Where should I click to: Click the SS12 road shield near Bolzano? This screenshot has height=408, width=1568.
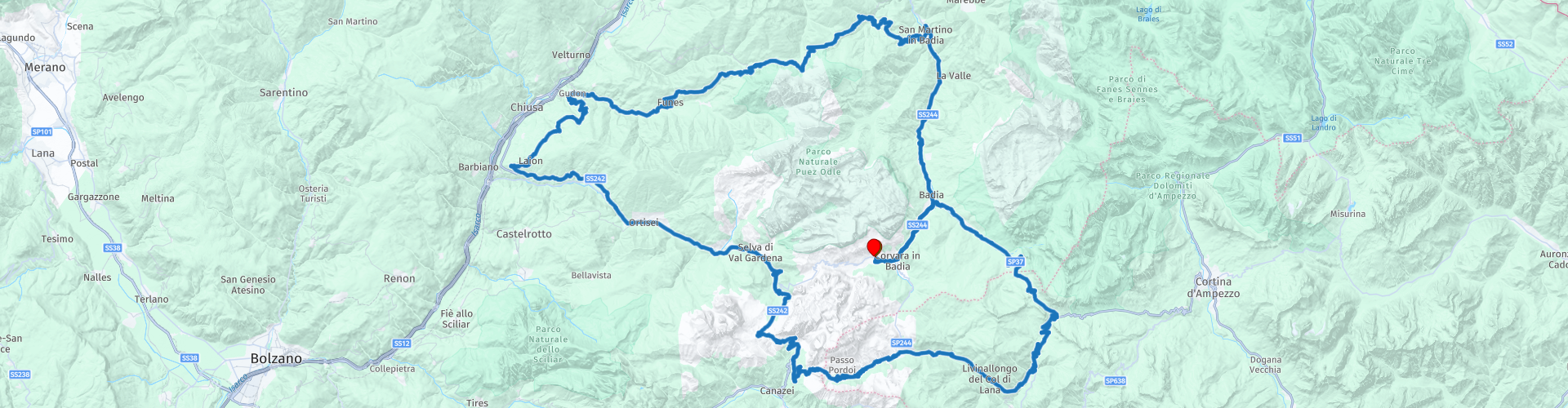(x=402, y=344)
